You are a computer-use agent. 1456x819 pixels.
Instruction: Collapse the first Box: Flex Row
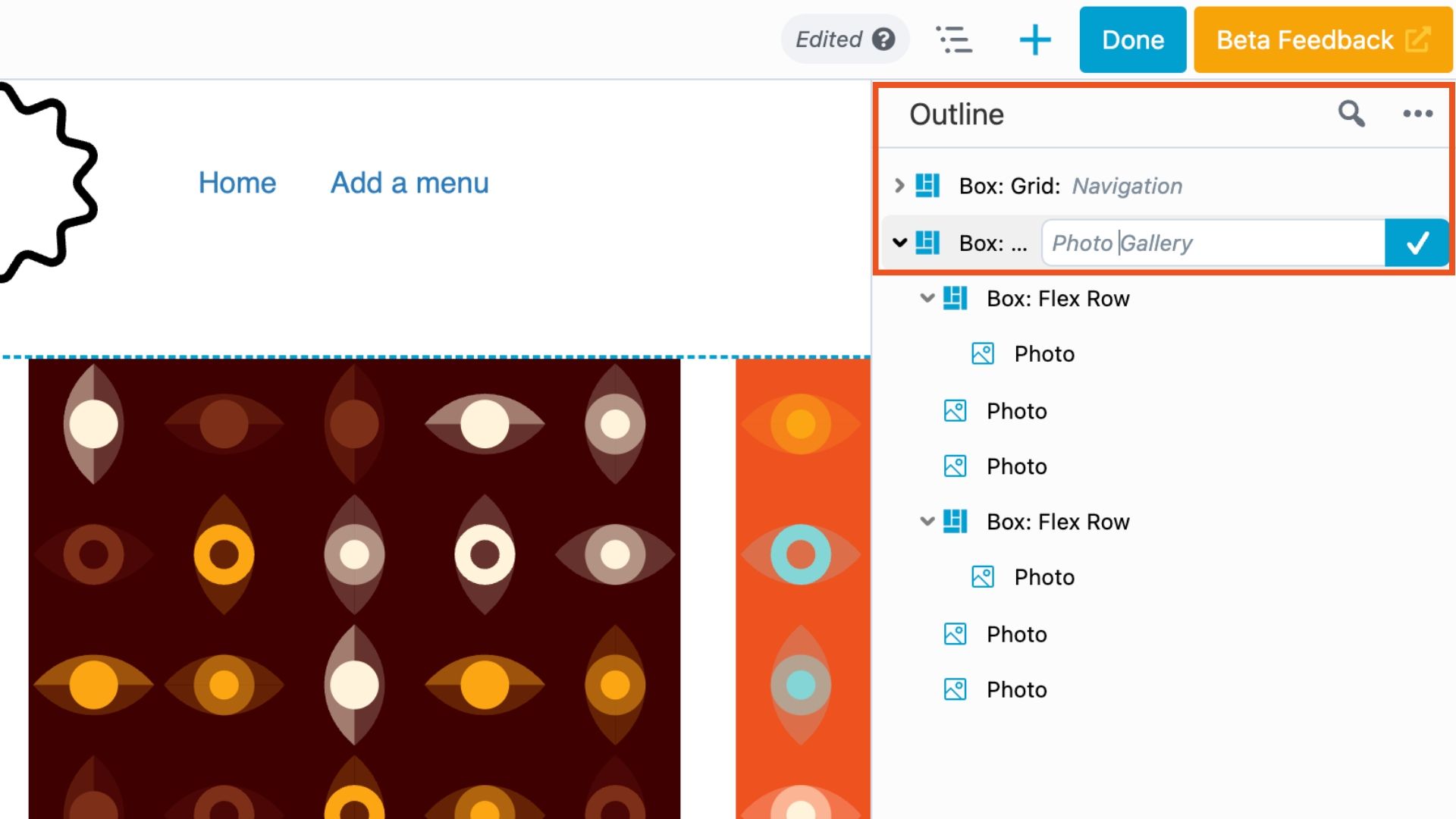click(927, 299)
